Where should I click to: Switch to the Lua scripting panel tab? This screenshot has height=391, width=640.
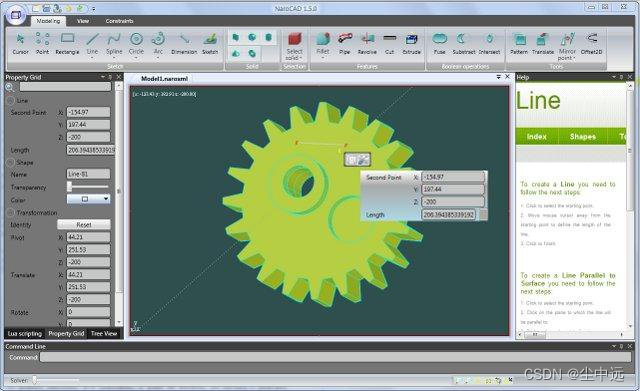coord(25,333)
